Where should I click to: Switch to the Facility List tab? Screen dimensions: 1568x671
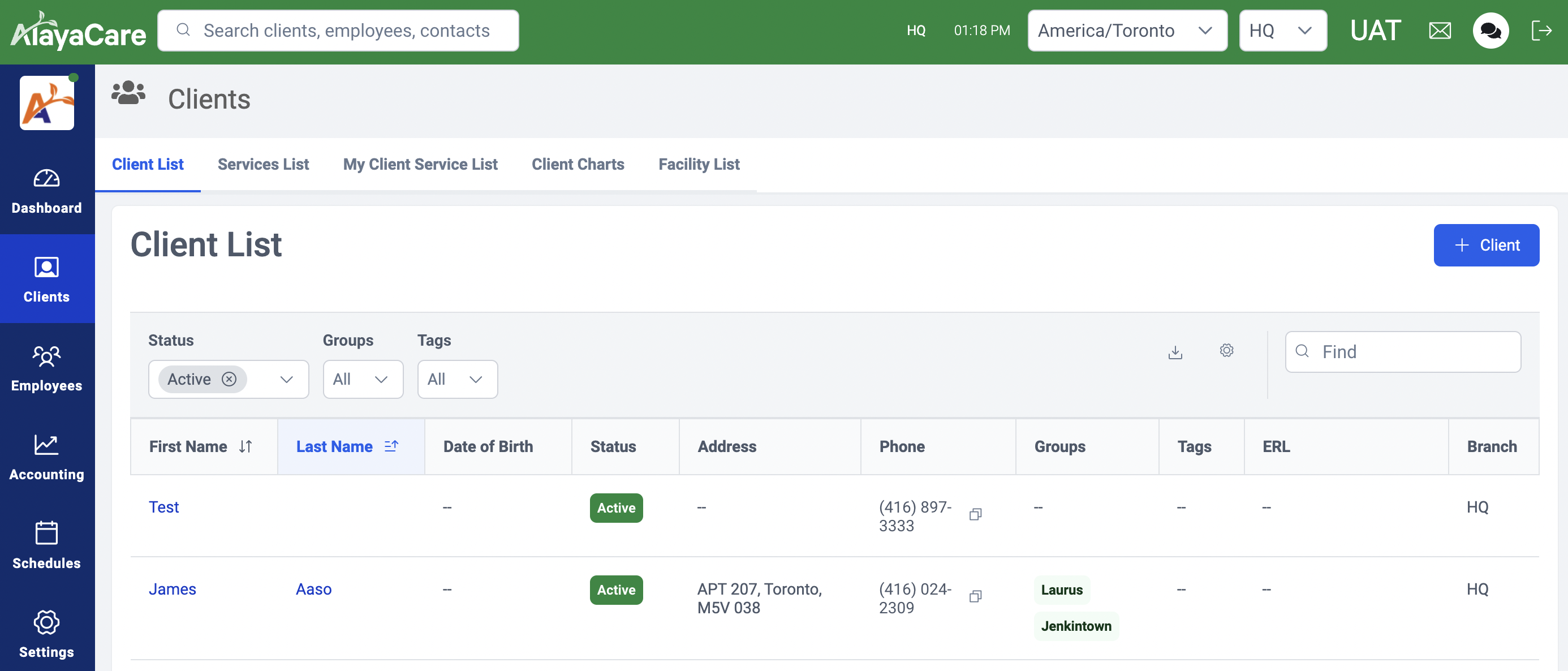coord(699,165)
